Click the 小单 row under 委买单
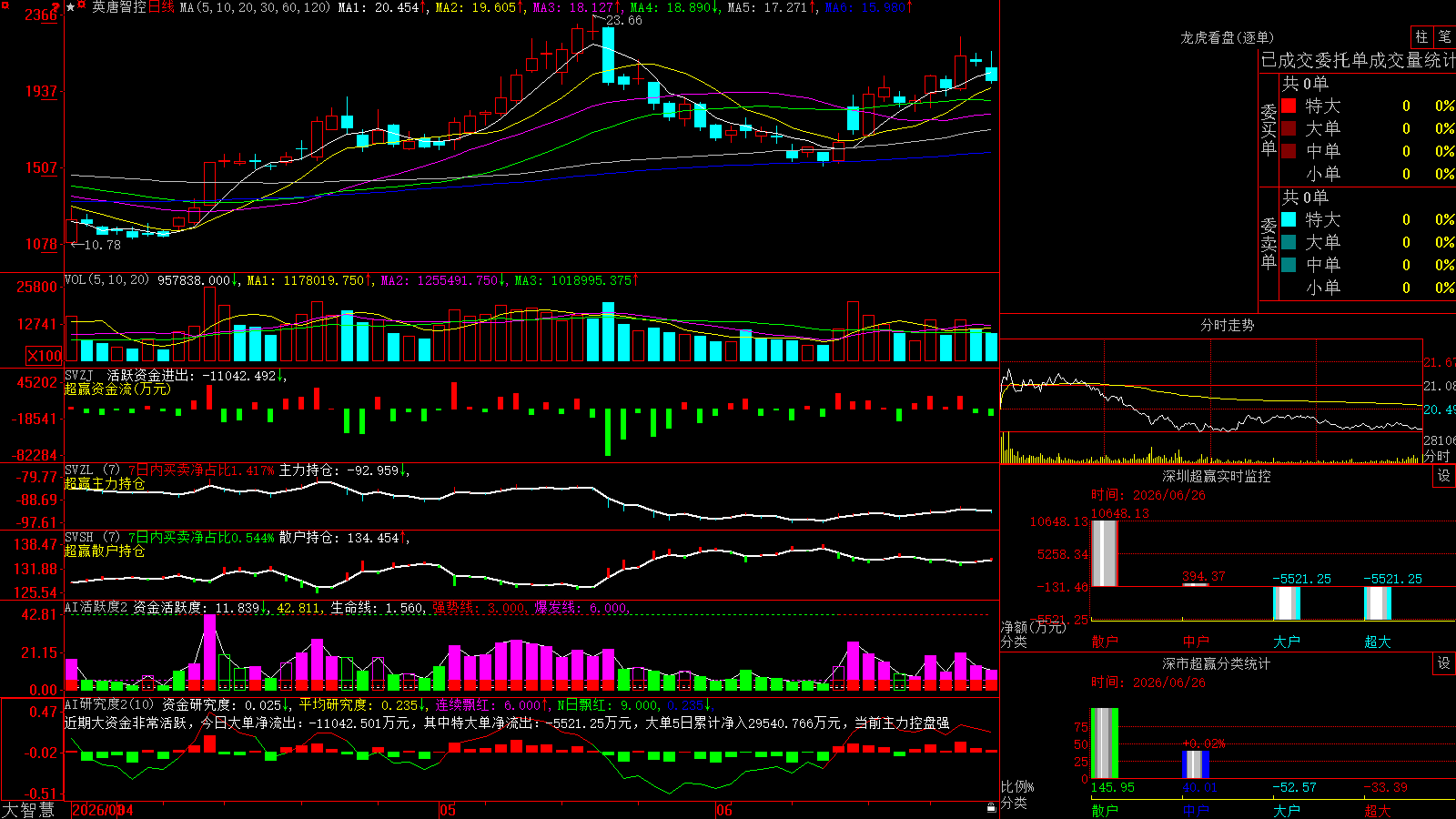The height and width of the screenshot is (819, 1456). point(1368,174)
